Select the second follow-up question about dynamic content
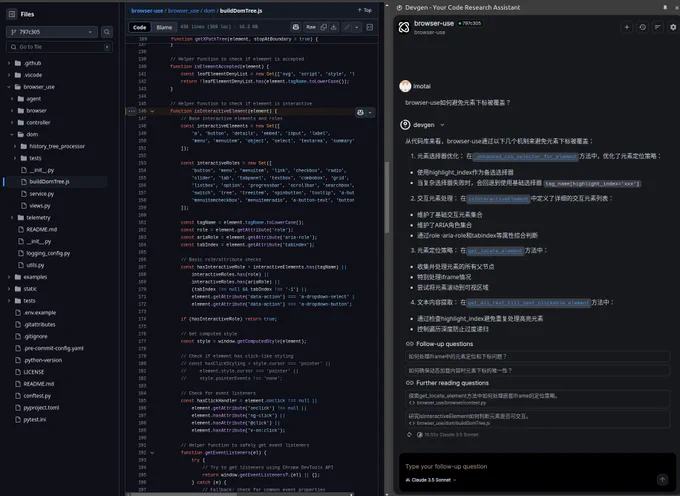Viewport: 680px width, 496px height. (537, 371)
